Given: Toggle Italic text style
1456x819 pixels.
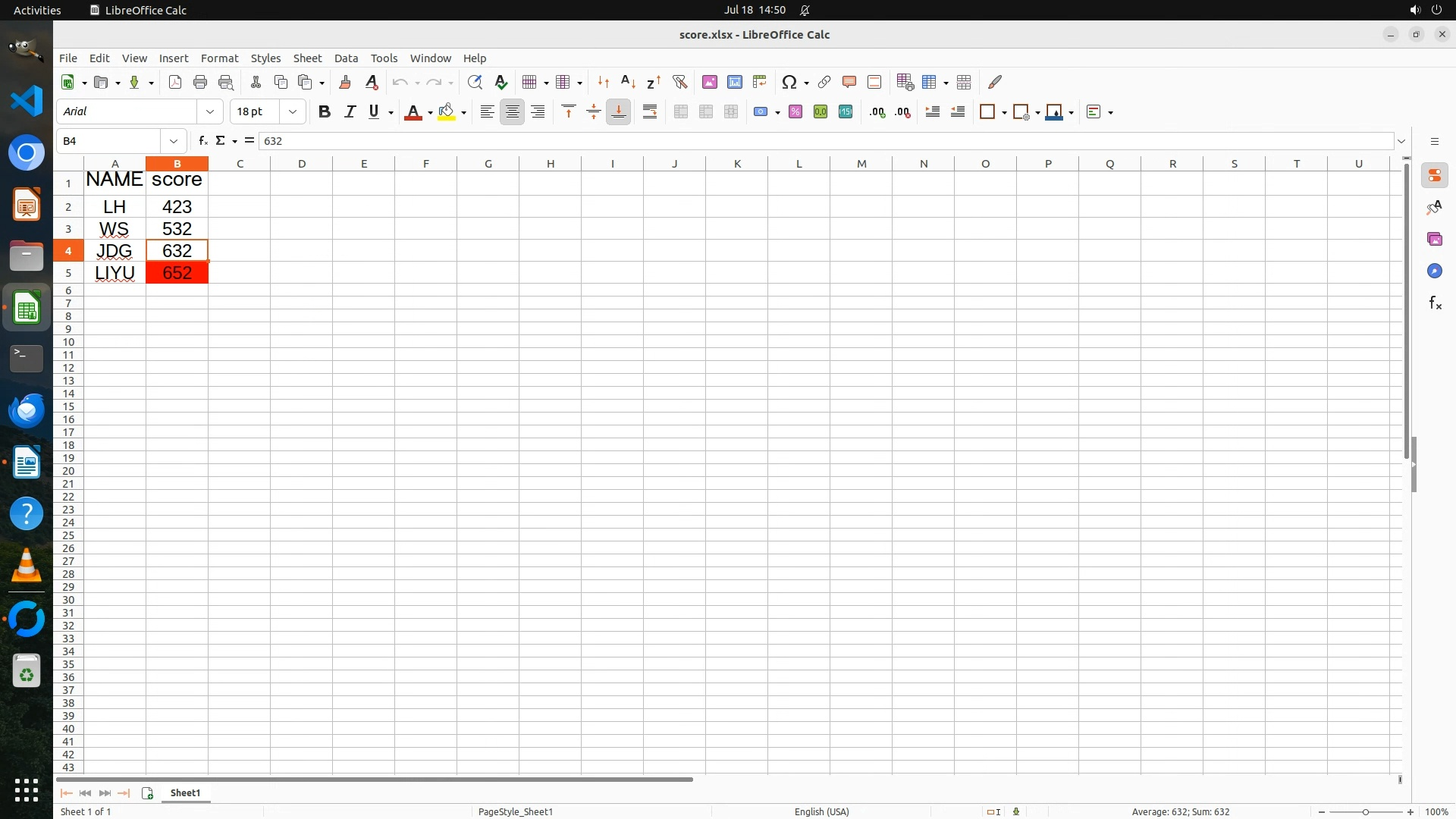Looking at the screenshot, I should pyautogui.click(x=350, y=111).
